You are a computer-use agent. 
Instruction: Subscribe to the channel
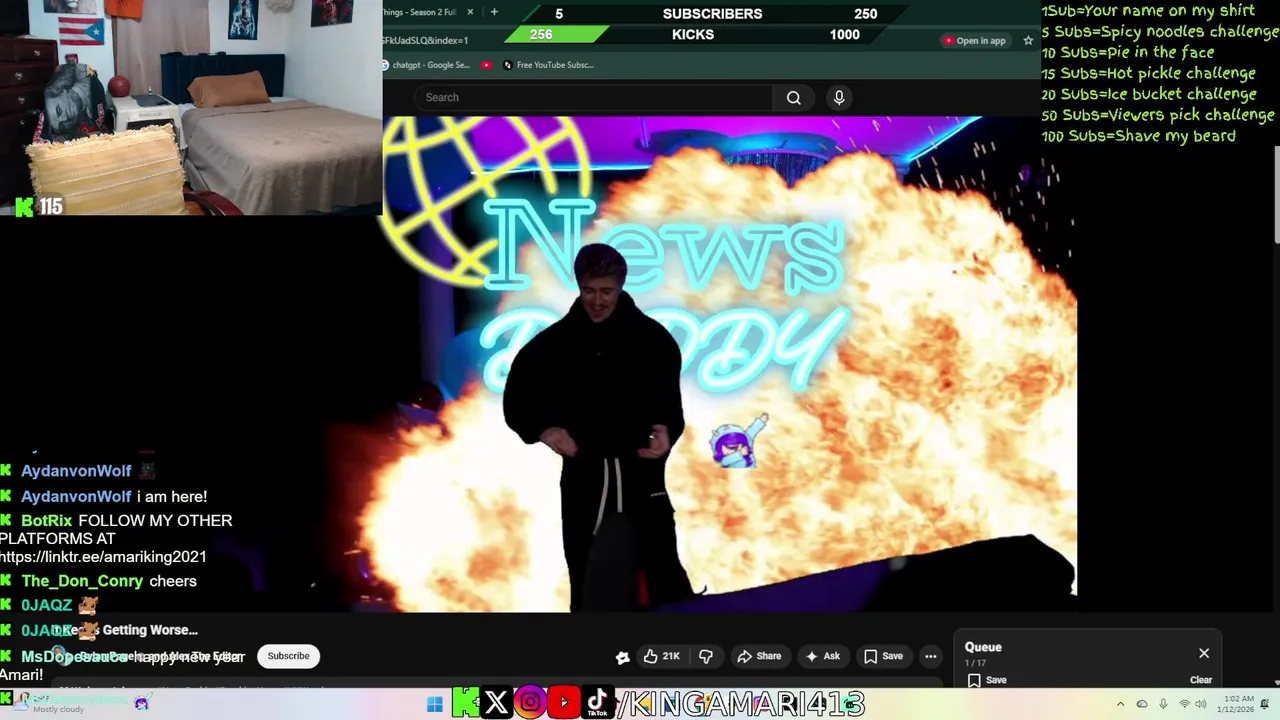coord(288,656)
